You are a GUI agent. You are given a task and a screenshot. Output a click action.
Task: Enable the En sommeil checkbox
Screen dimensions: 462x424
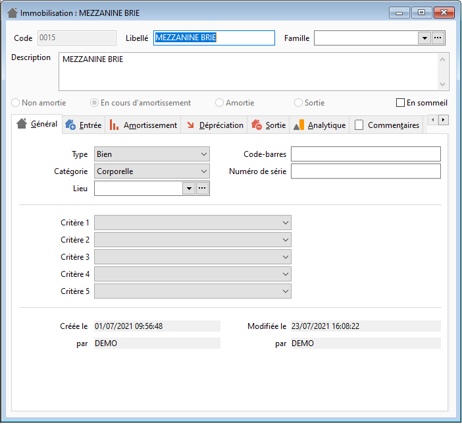[x=400, y=103]
